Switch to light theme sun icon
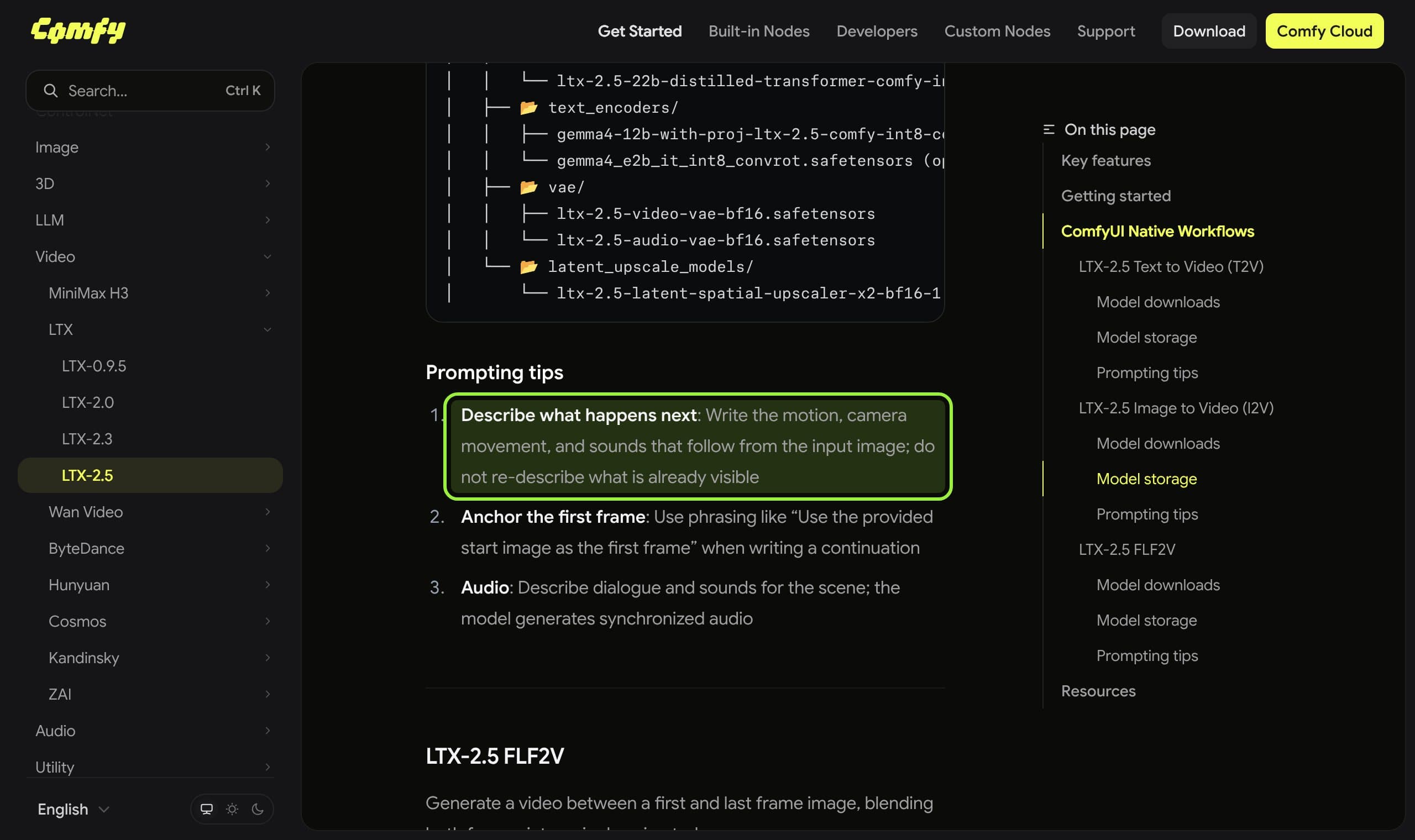This screenshot has height=840, width=1415. coord(232,809)
